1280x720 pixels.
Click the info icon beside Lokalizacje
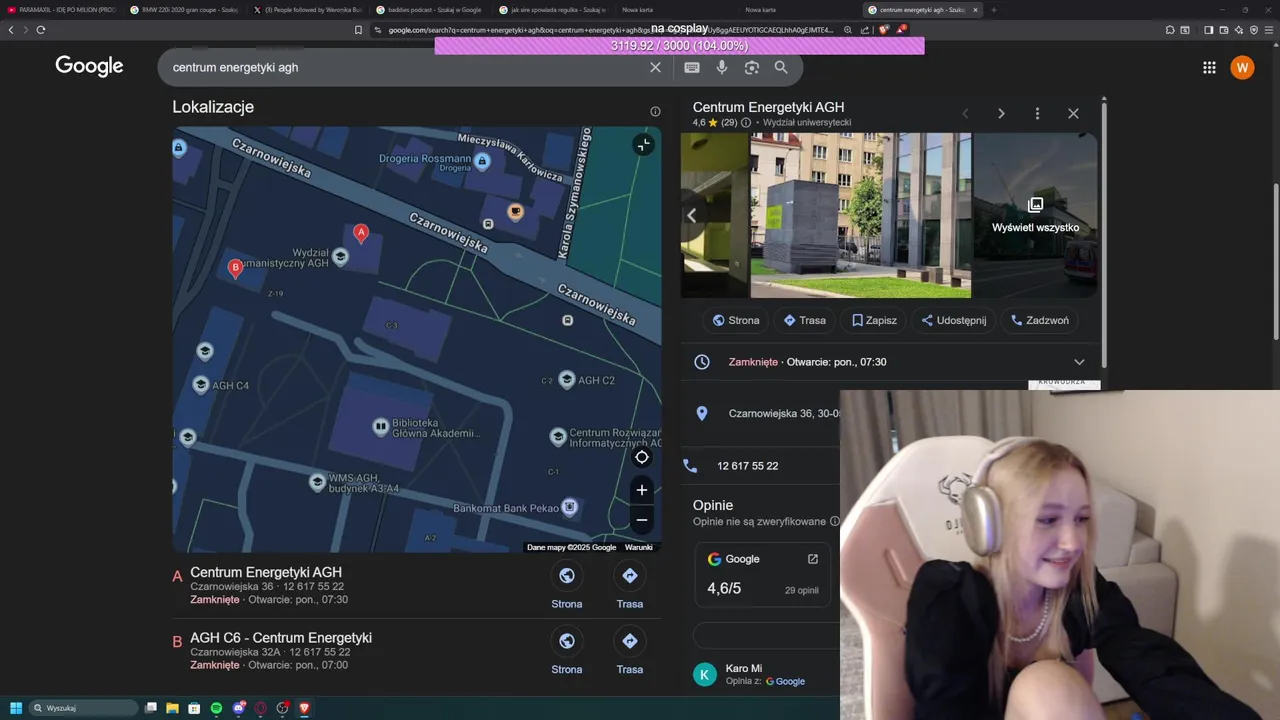(x=655, y=111)
